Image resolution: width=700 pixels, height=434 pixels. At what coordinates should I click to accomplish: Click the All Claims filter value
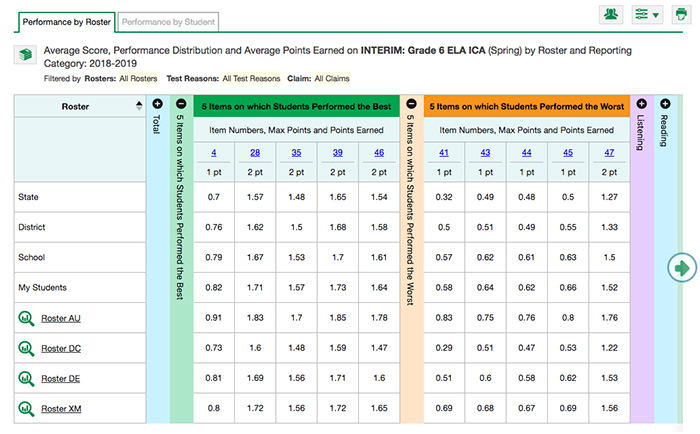(x=332, y=79)
